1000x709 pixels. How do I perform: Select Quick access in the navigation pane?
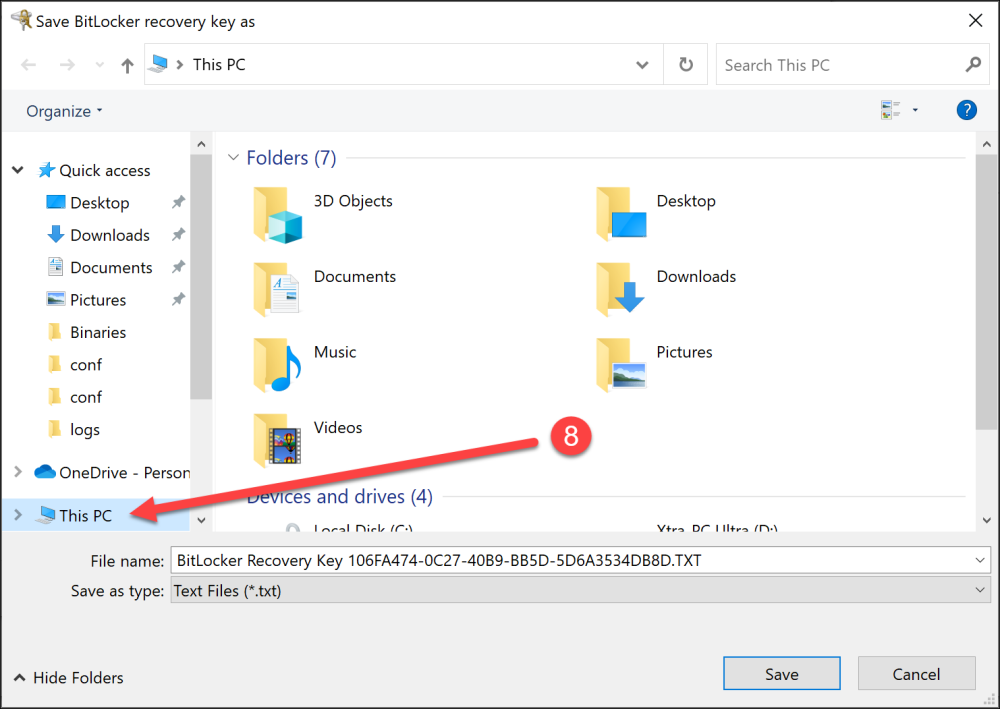103,170
